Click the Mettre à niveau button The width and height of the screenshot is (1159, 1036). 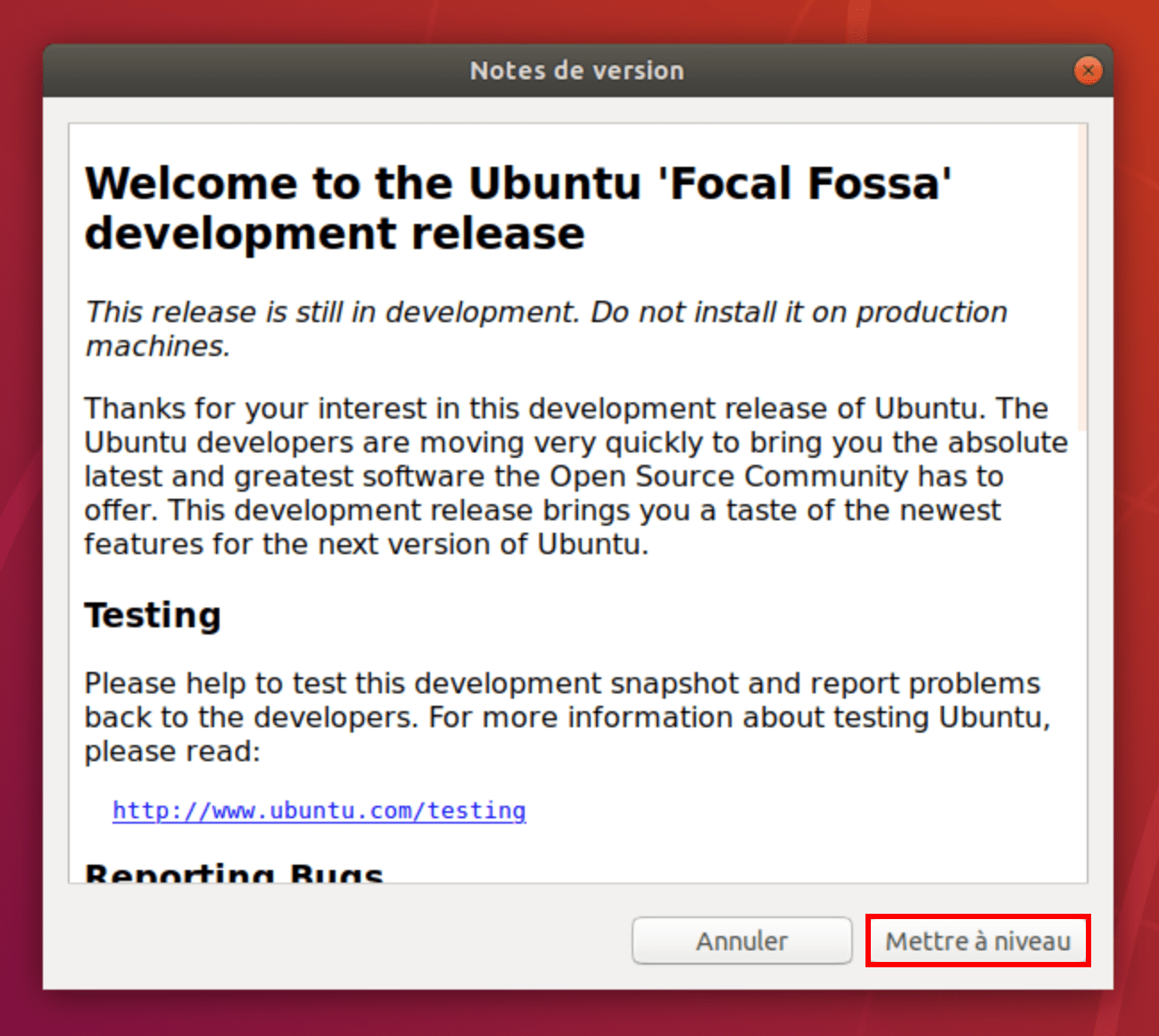[x=977, y=941]
